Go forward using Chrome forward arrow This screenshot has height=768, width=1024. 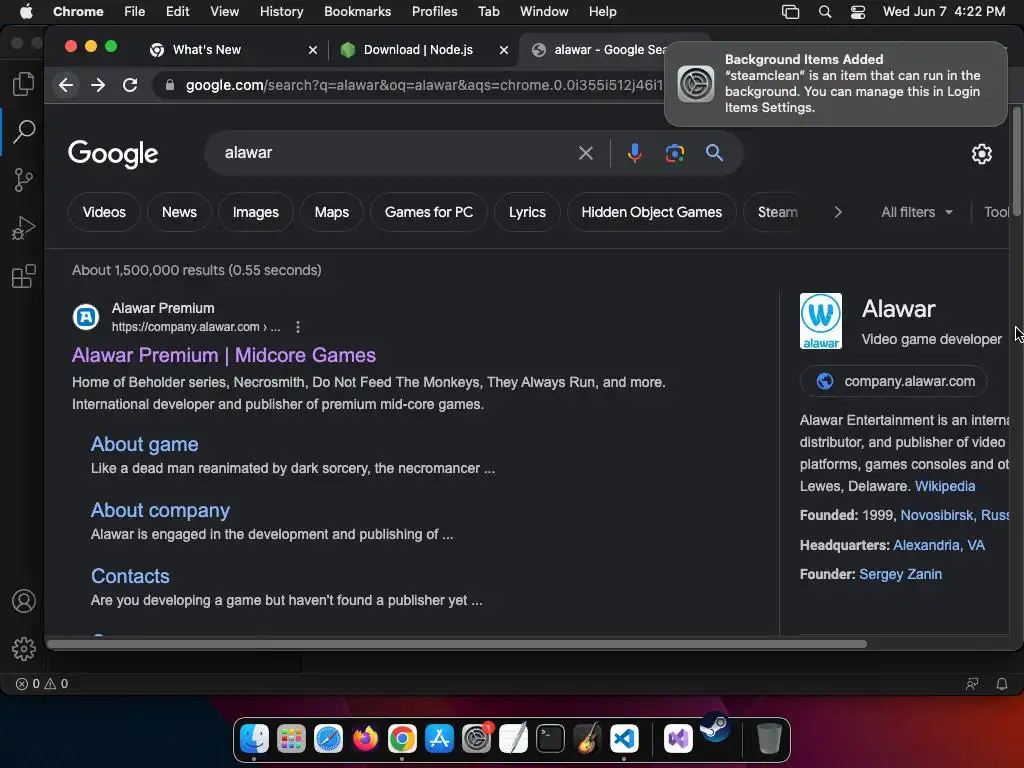pyautogui.click(x=98, y=85)
